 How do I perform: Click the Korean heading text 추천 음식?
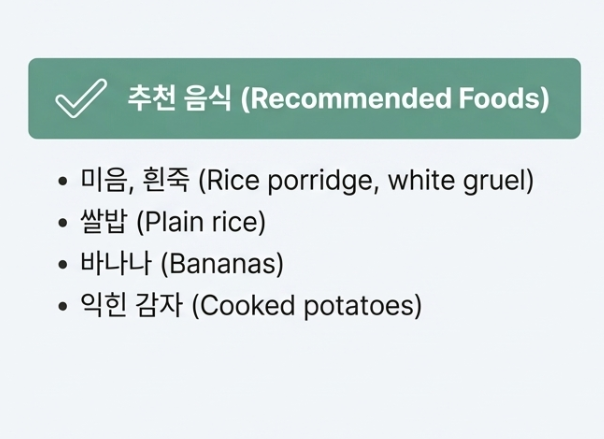pos(179,98)
